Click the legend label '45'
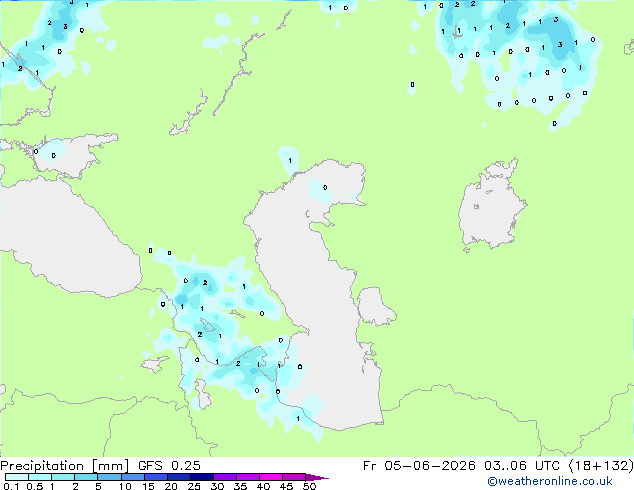Image resolution: width=634 pixels, height=490 pixels. 286,486
